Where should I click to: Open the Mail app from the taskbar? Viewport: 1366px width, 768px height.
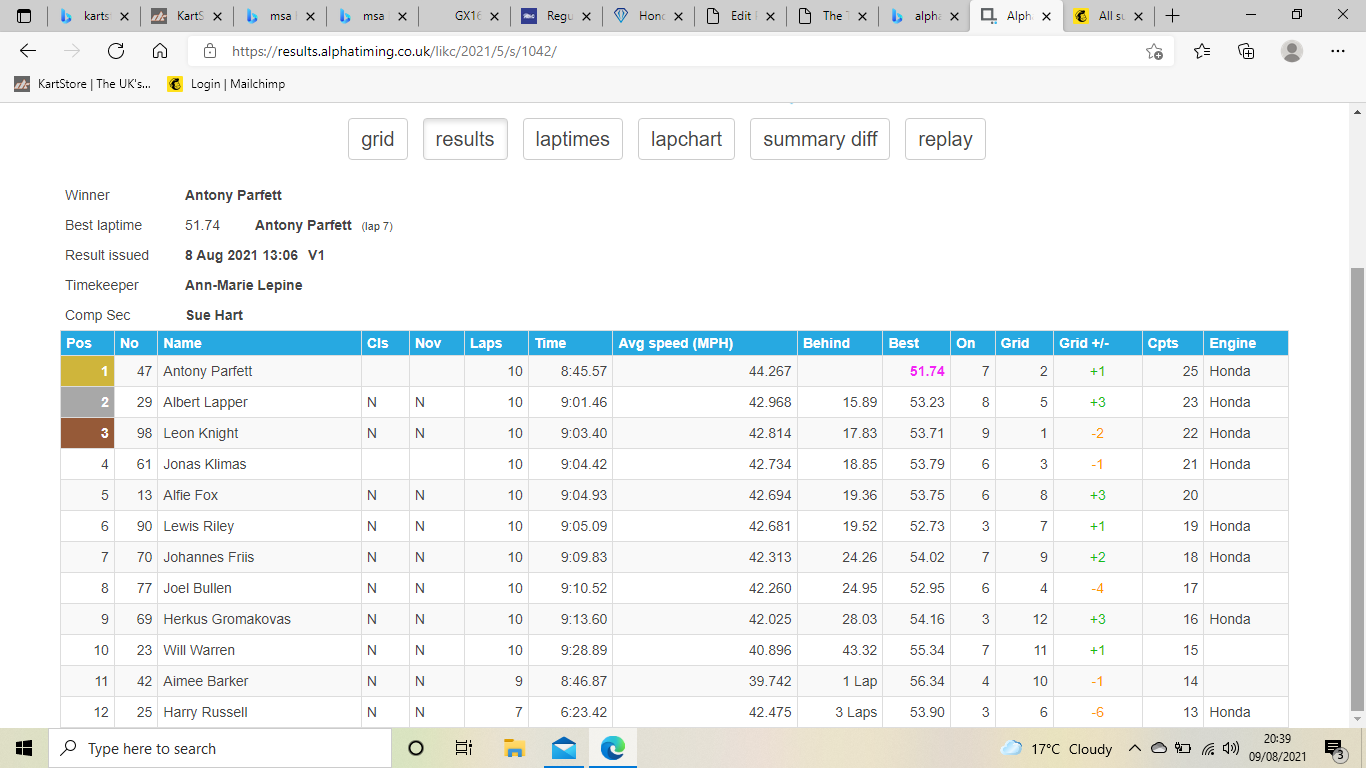pos(563,748)
